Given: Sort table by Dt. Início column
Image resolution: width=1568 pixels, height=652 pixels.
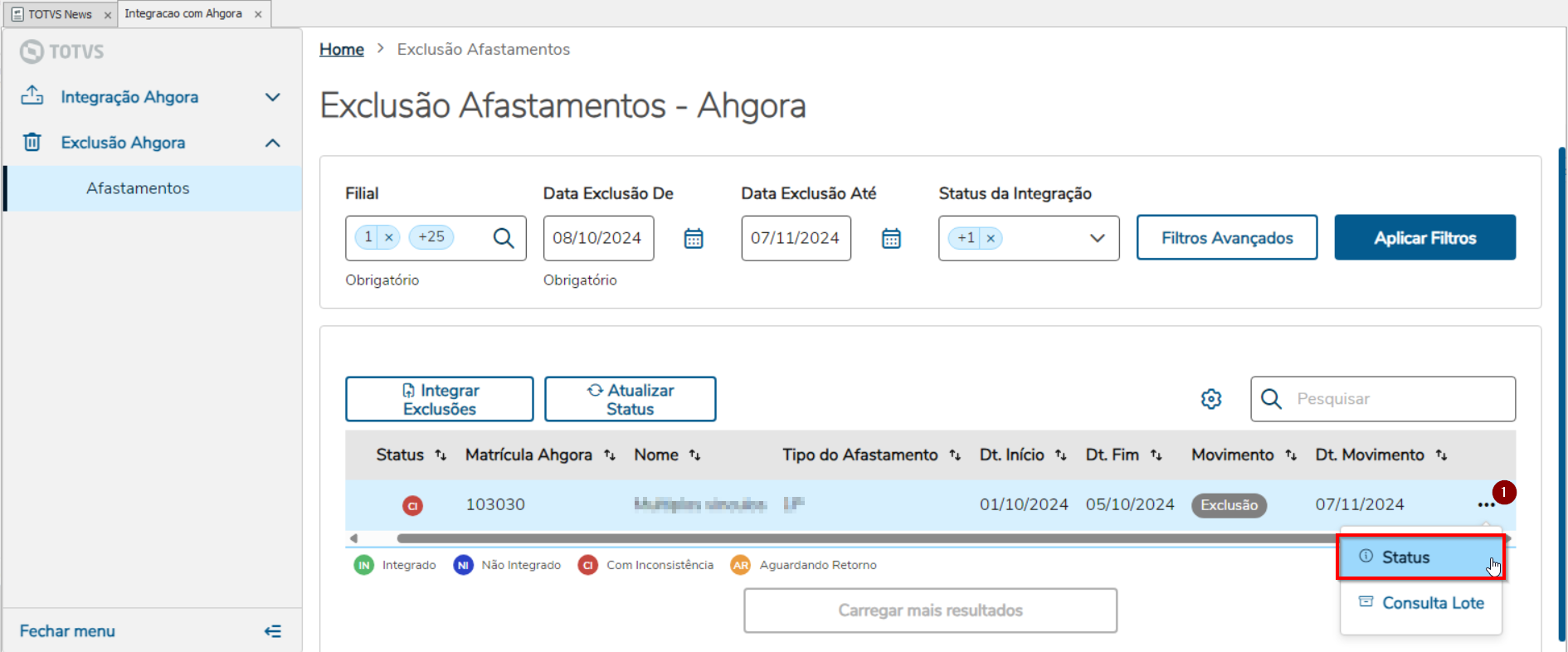Looking at the screenshot, I should tap(1060, 455).
